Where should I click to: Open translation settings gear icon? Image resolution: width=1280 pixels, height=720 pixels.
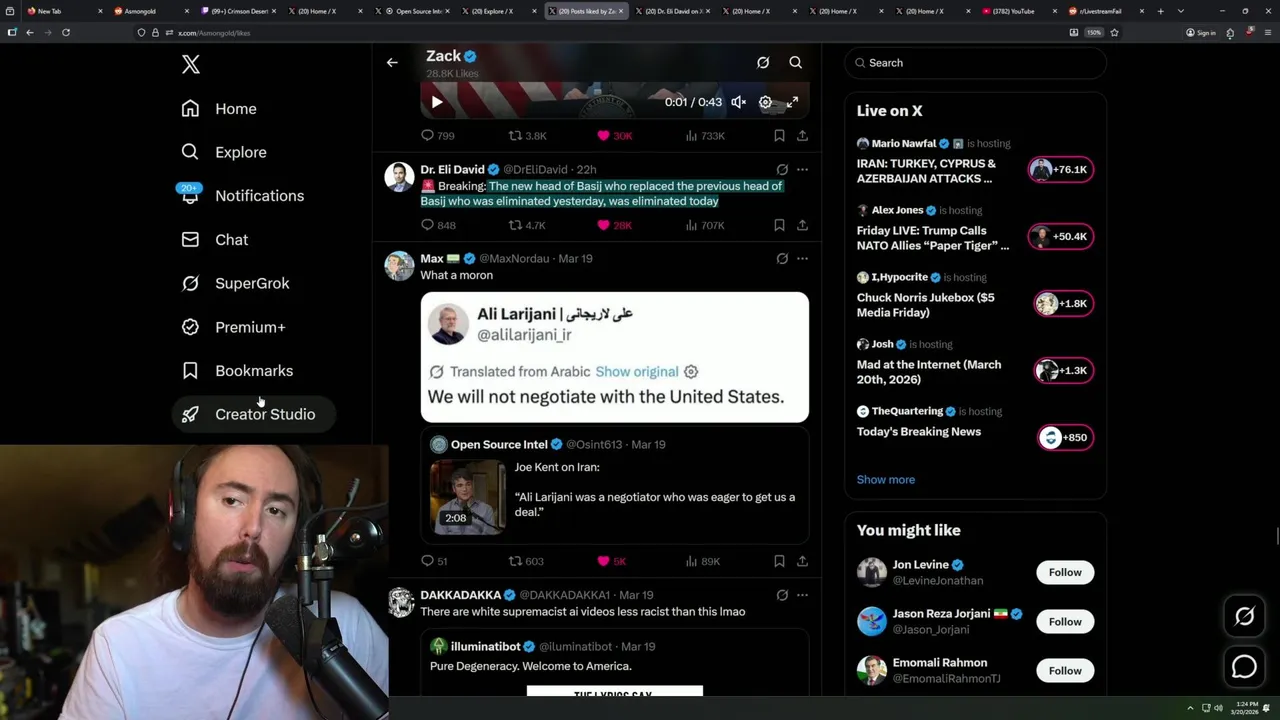pos(690,371)
